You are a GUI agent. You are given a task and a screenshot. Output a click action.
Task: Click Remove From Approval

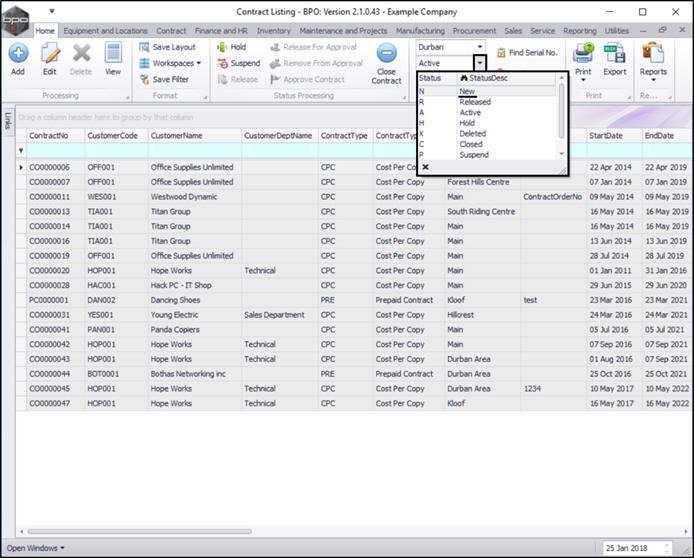(x=316, y=63)
